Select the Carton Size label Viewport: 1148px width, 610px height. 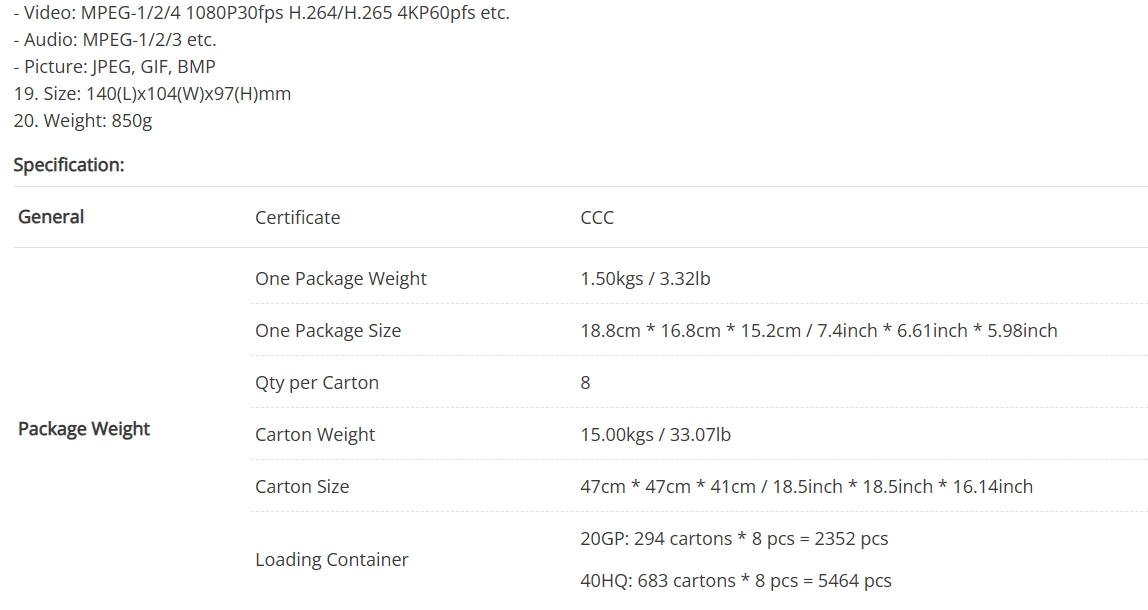302,486
